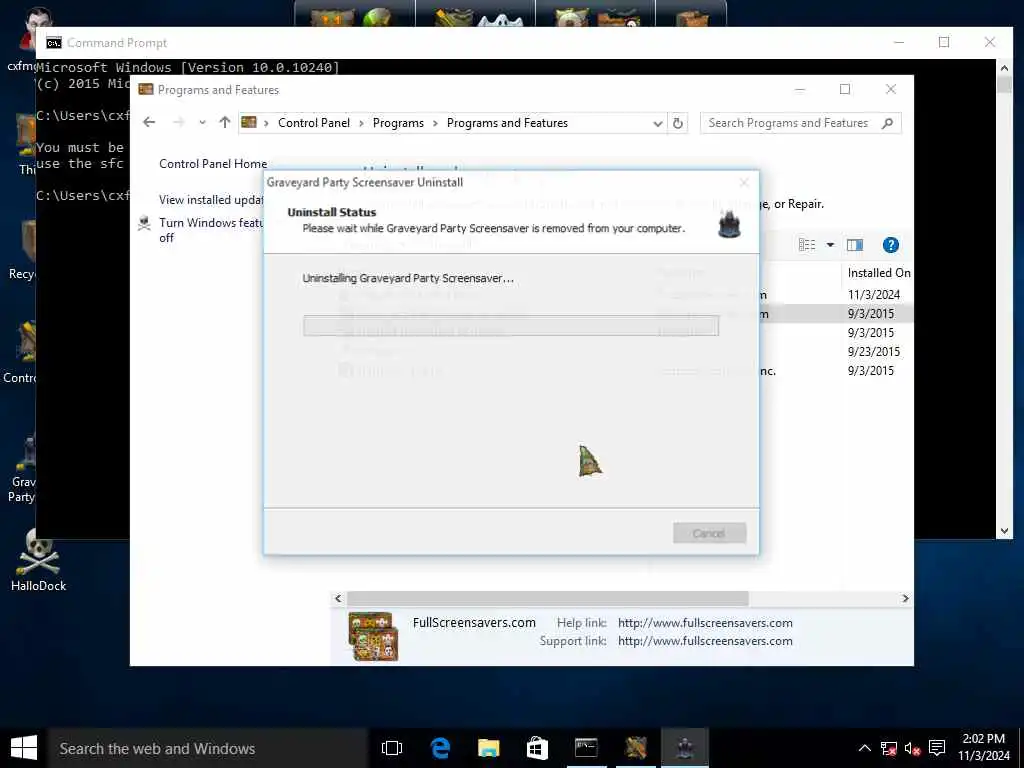
Task: Open Windows Store from taskbar
Action: [x=537, y=748]
